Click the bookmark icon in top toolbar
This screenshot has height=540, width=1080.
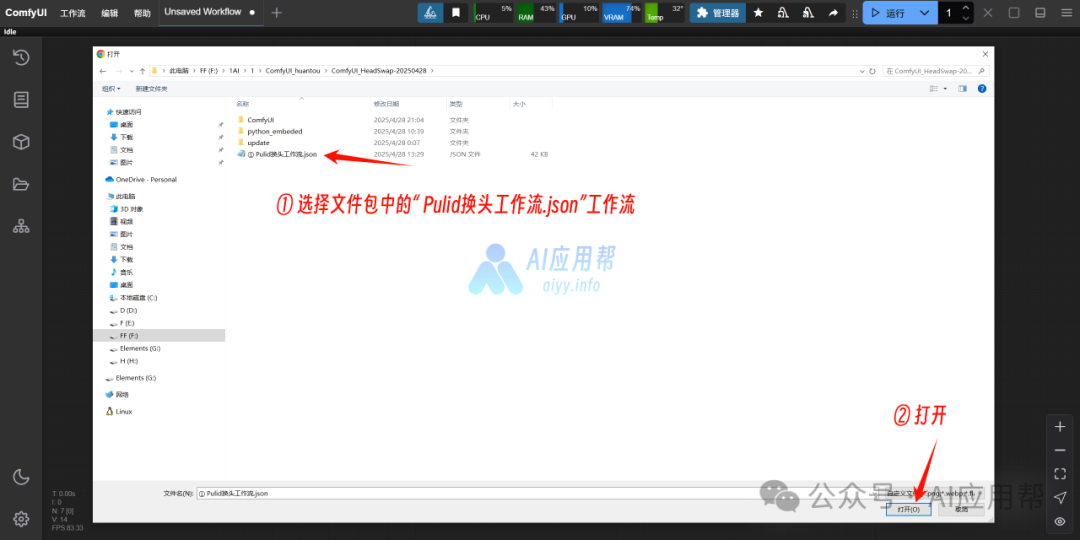(456, 13)
